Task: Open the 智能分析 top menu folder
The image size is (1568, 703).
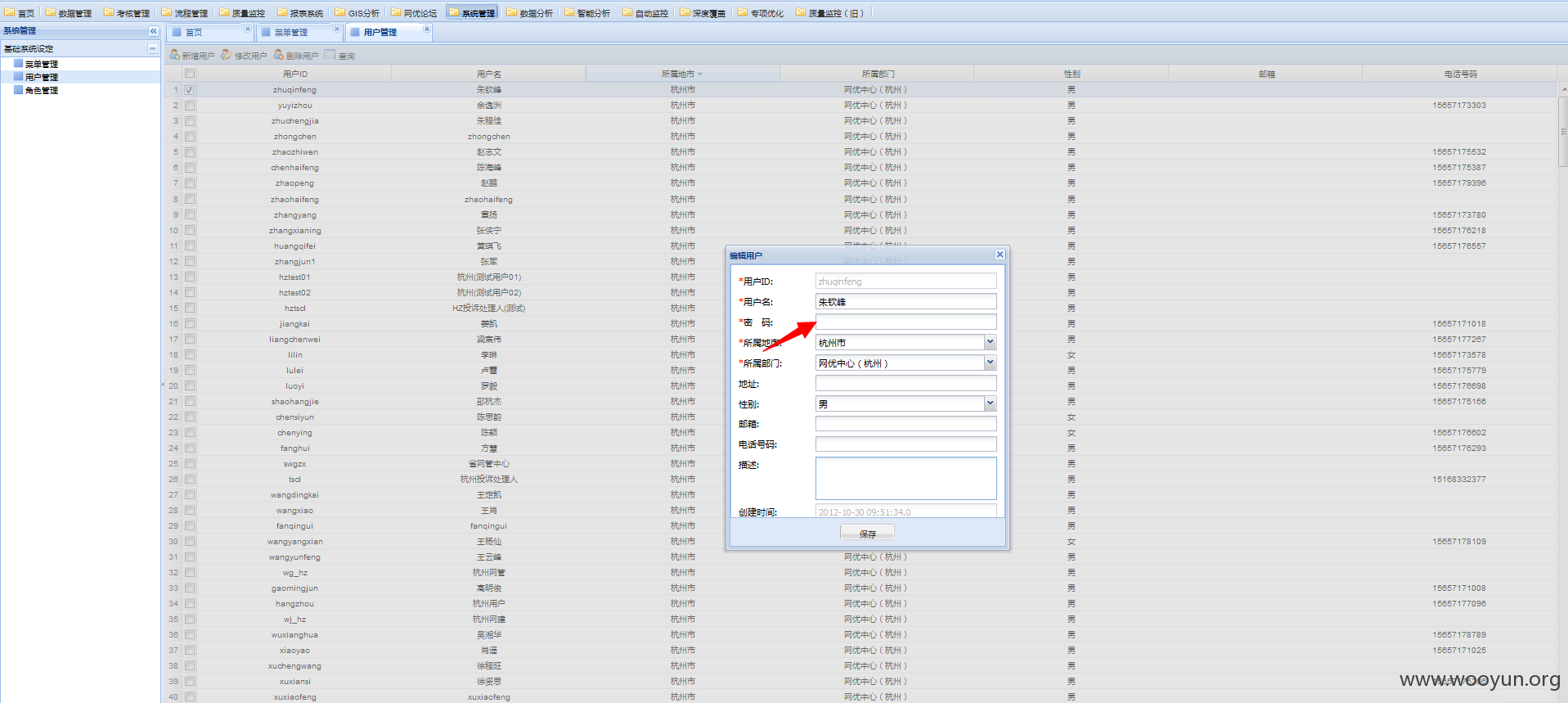Action: tap(587, 13)
